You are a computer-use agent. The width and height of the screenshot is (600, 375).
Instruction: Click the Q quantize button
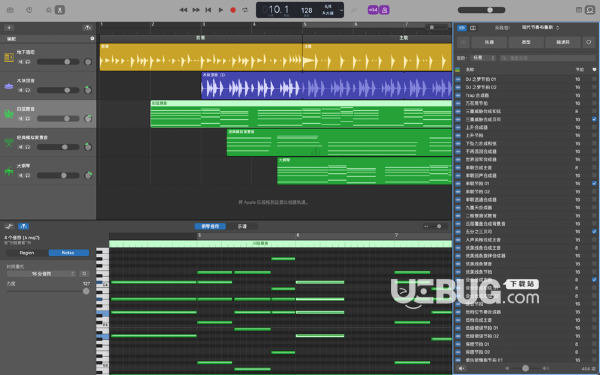pyautogui.click(x=85, y=274)
